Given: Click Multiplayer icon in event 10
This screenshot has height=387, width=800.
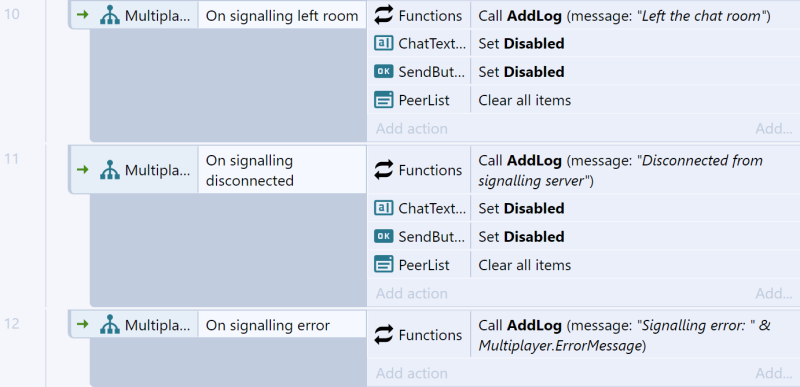Looking at the screenshot, I should (x=110, y=15).
